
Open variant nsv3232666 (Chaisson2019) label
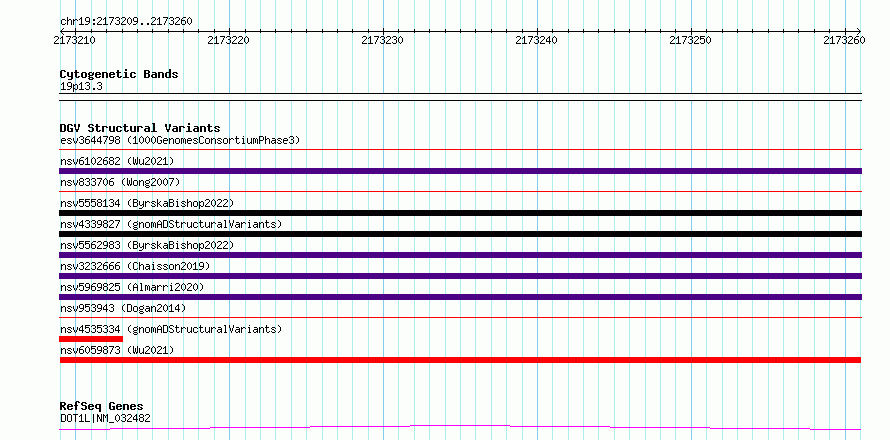coord(135,266)
